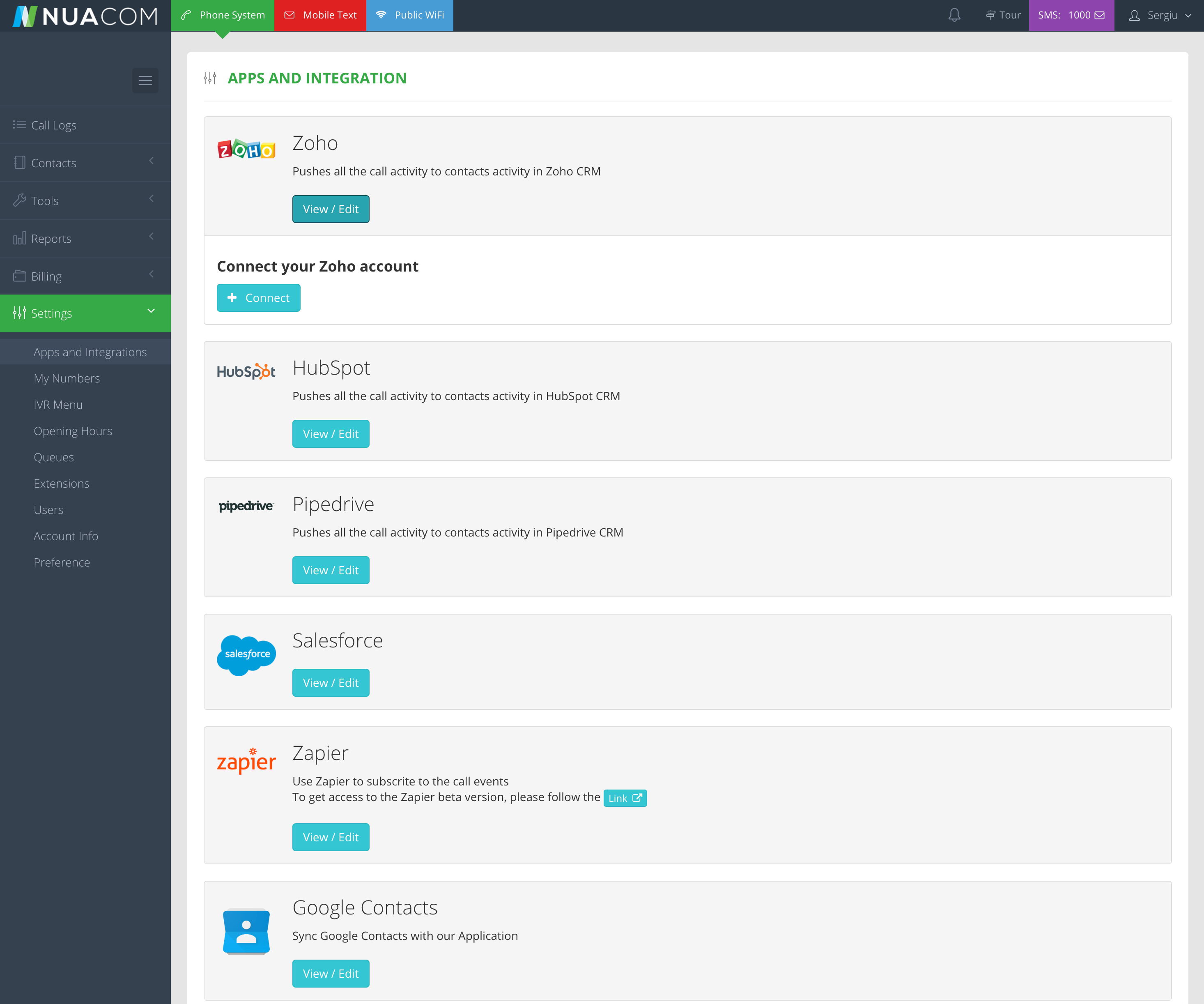
Task: Click the Billing wallet icon
Action: pos(19,276)
